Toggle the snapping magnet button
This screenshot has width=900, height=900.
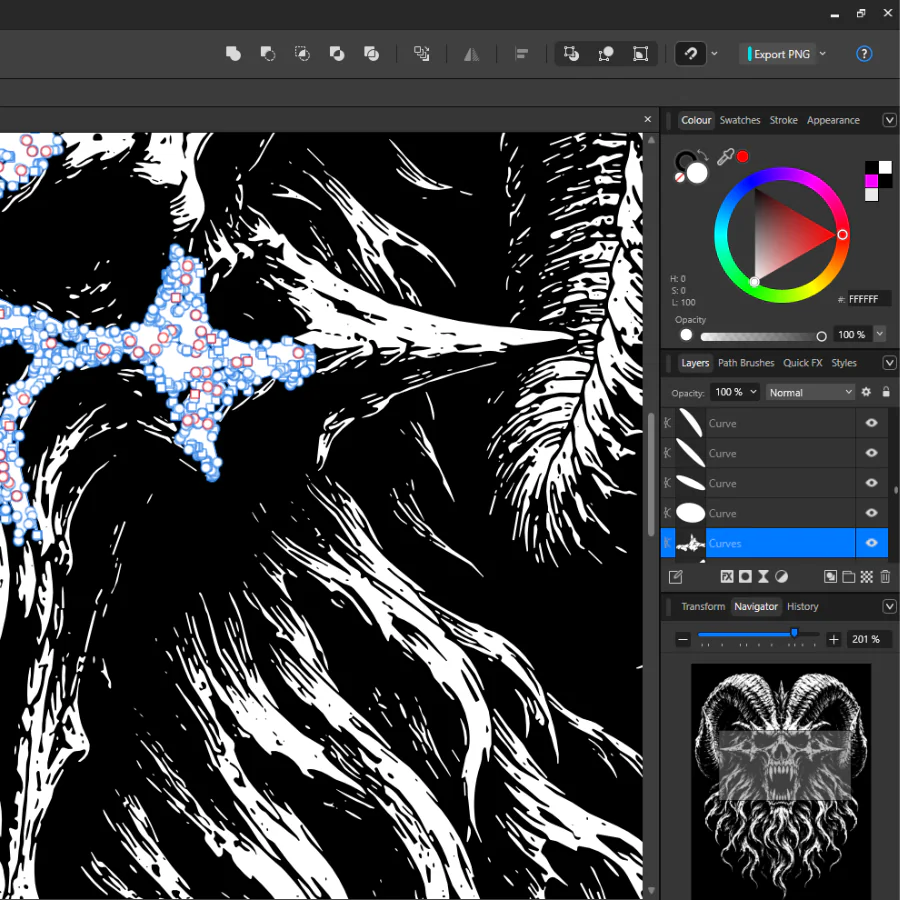coord(690,54)
